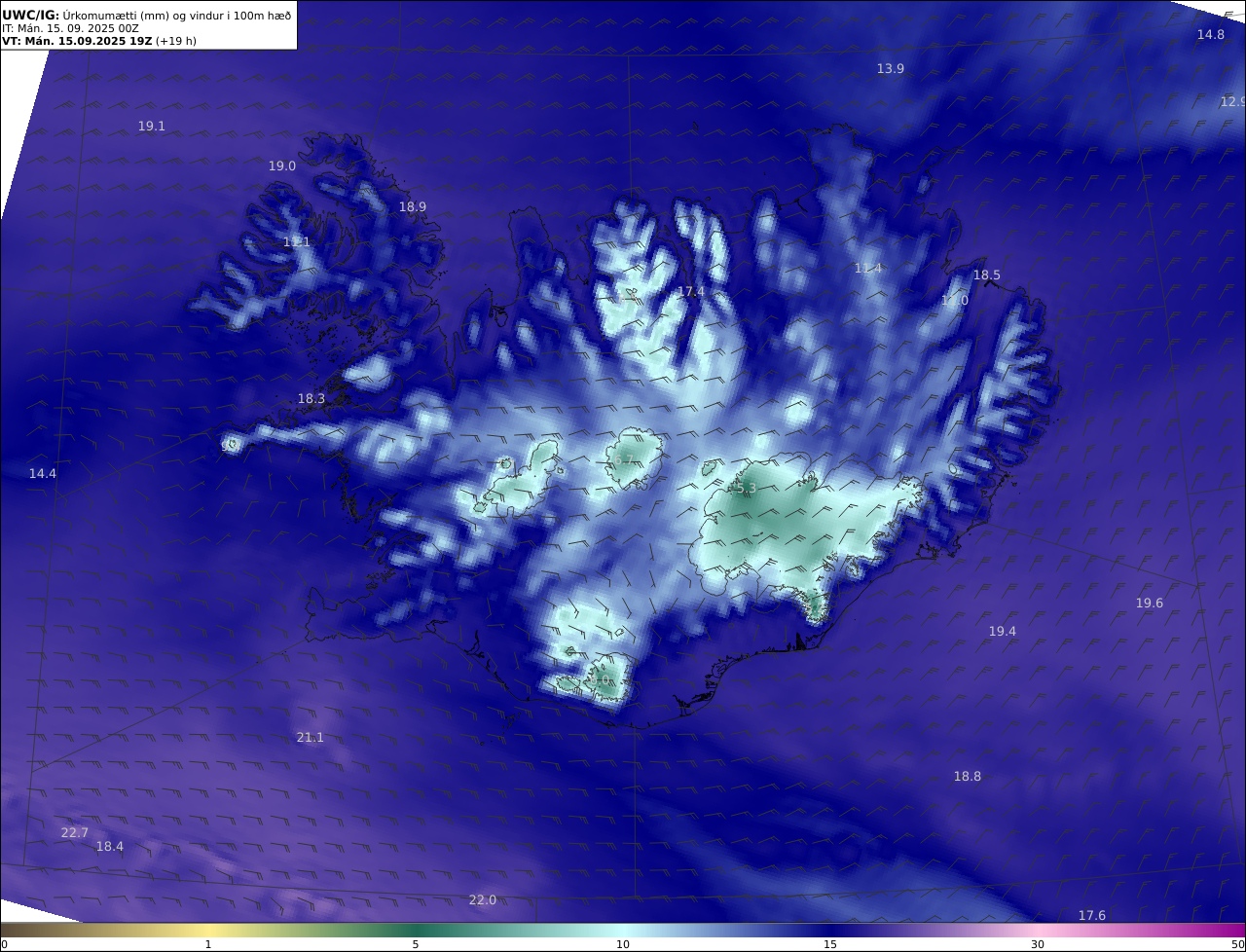
Task: Select the 13.9 value label
Action: click(x=890, y=69)
